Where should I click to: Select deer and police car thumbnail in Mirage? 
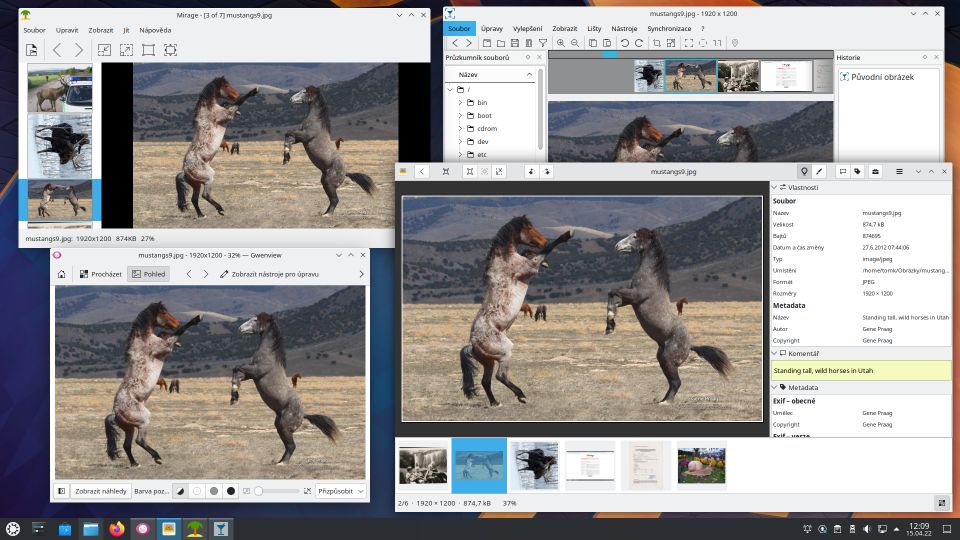tap(60, 88)
